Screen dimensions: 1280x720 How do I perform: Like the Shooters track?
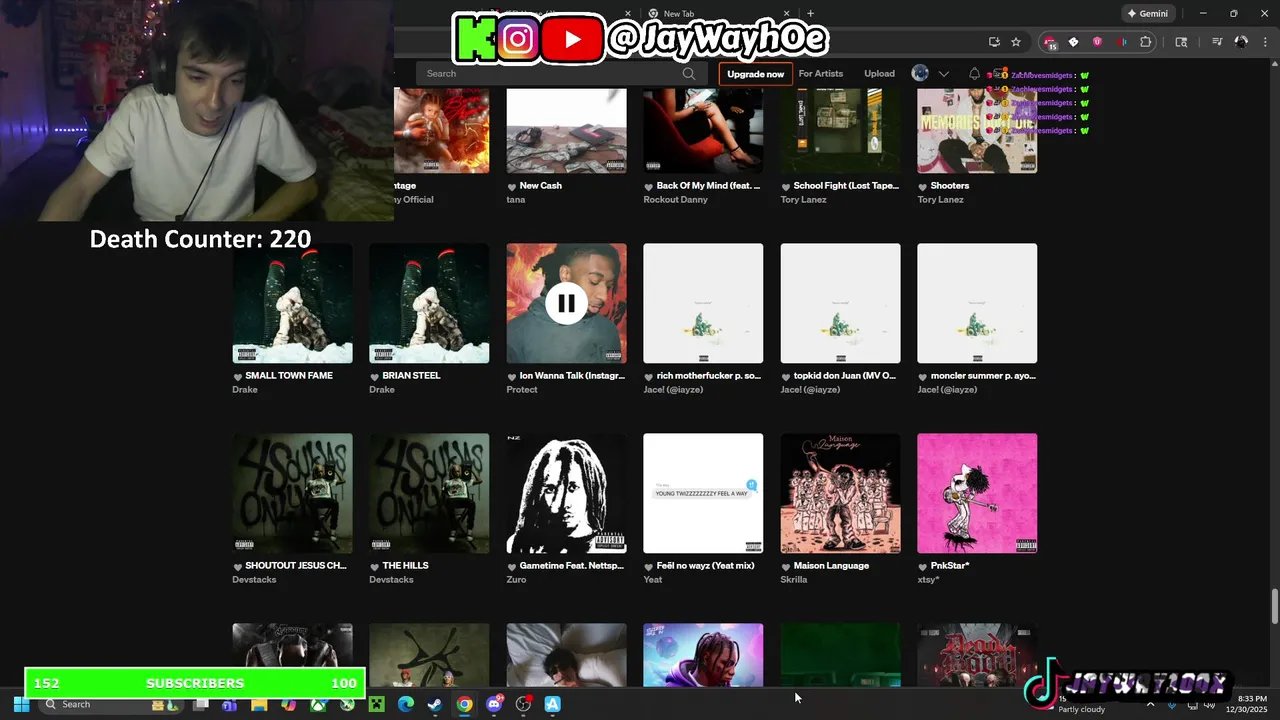pyautogui.click(x=923, y=186)
